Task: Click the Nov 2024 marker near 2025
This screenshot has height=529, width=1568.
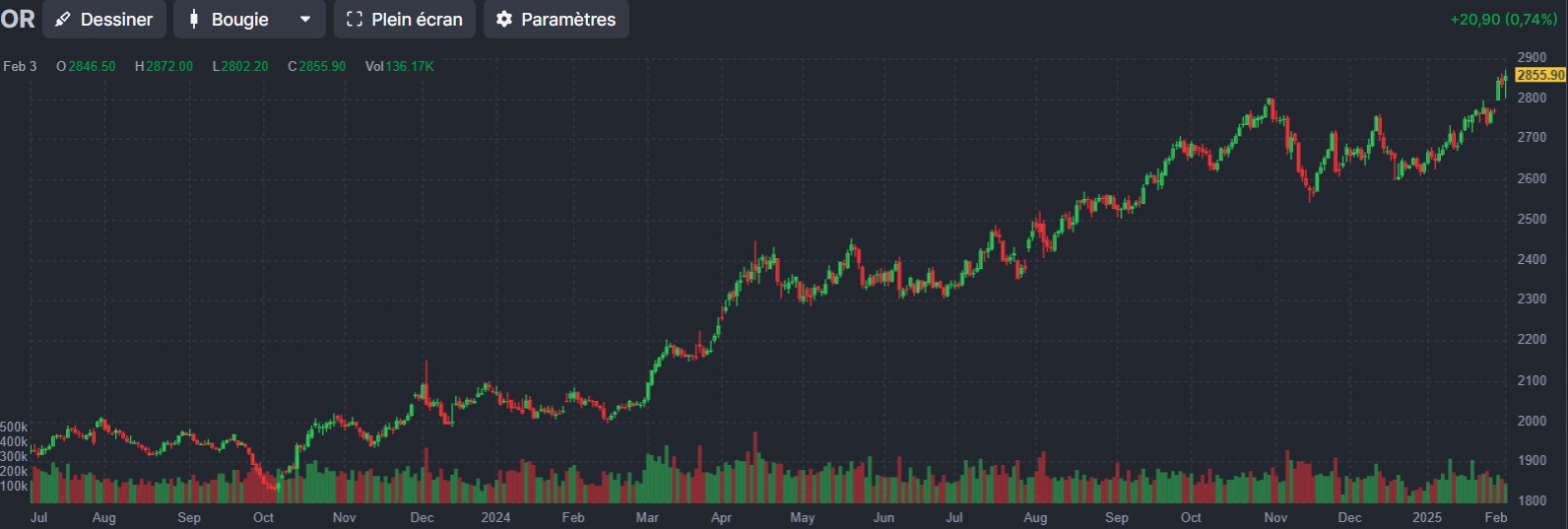Action: point(1275,517)
